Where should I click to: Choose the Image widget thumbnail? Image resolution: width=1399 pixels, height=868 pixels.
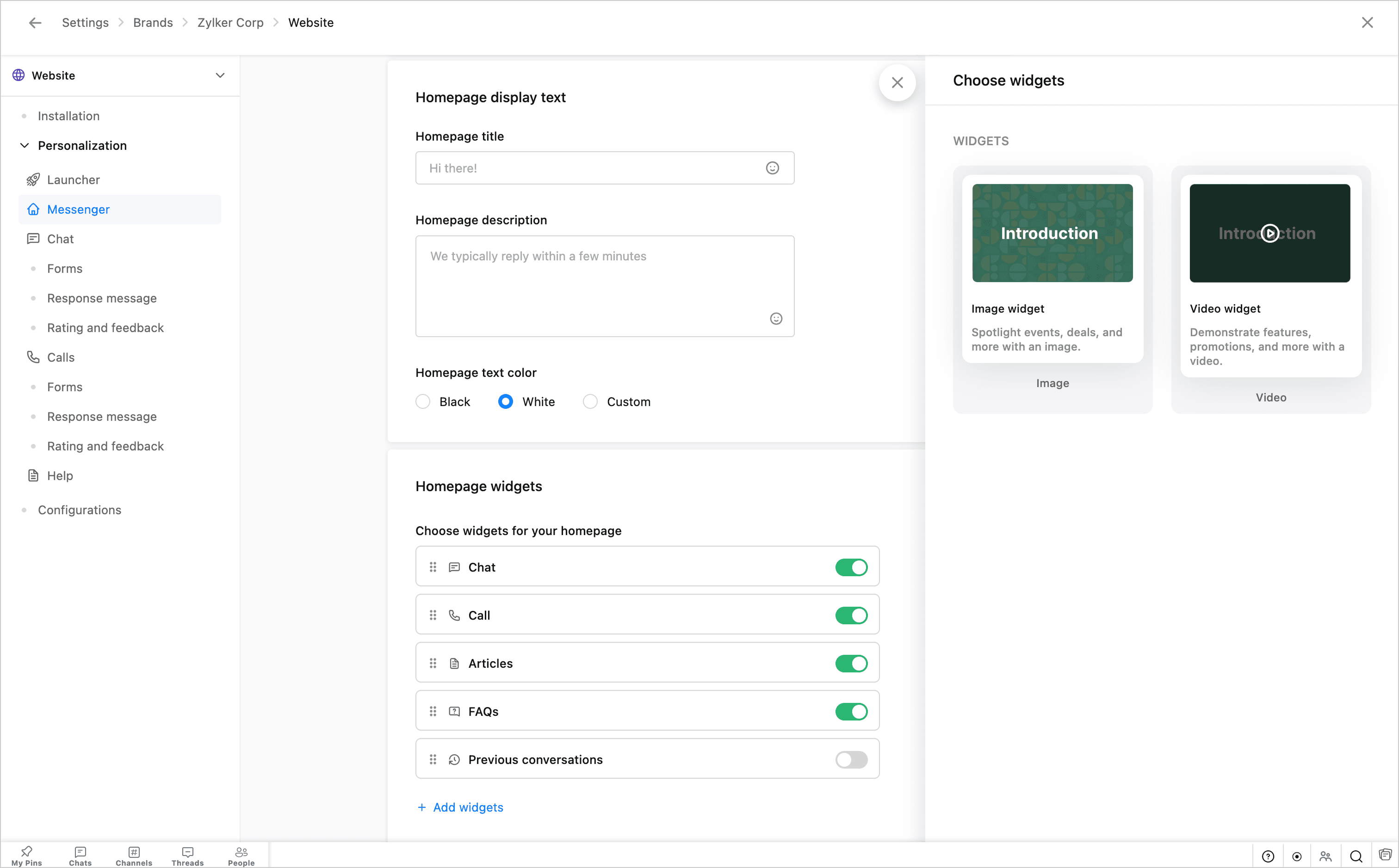(x=1052, y=233)
